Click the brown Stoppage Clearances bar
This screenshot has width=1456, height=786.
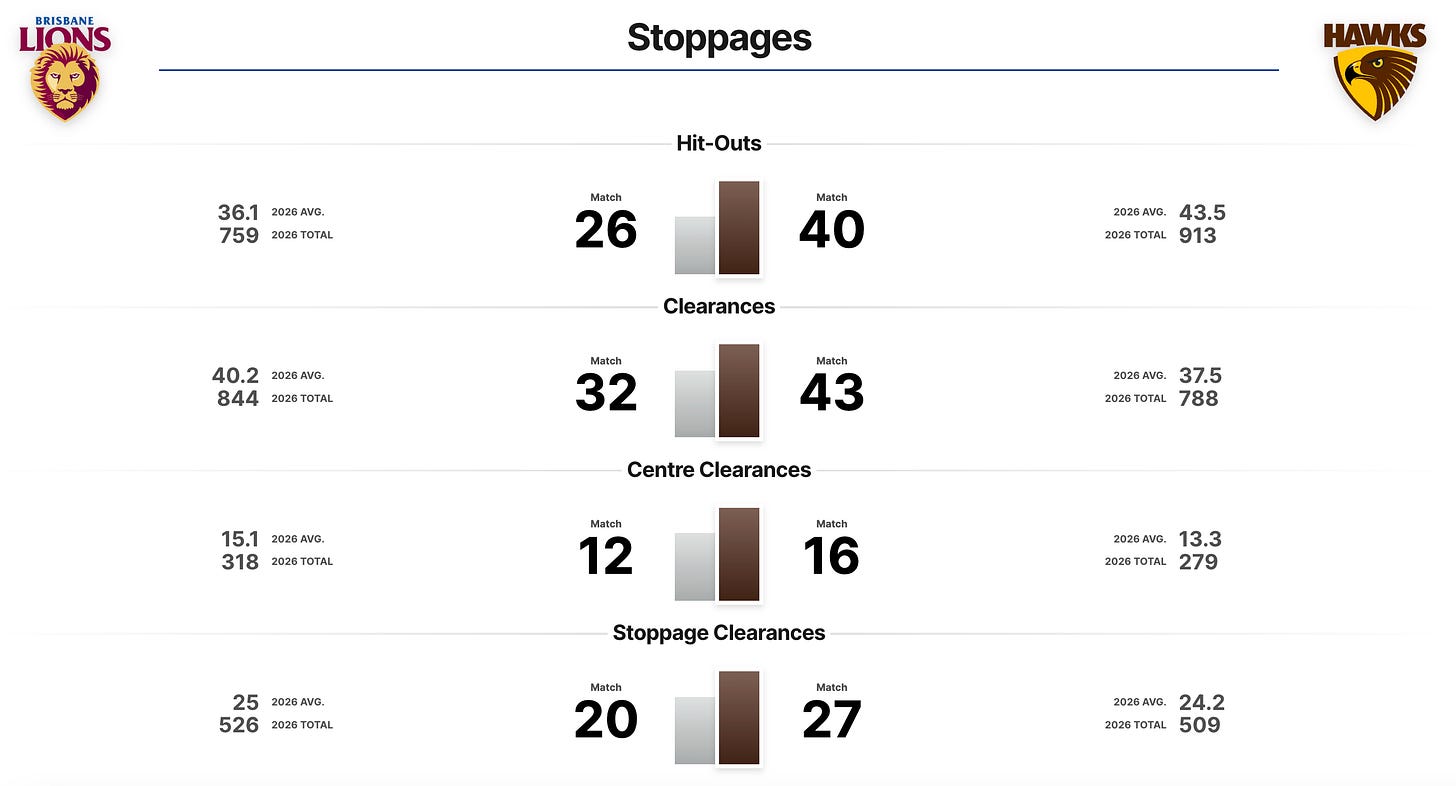pos(739,717)
